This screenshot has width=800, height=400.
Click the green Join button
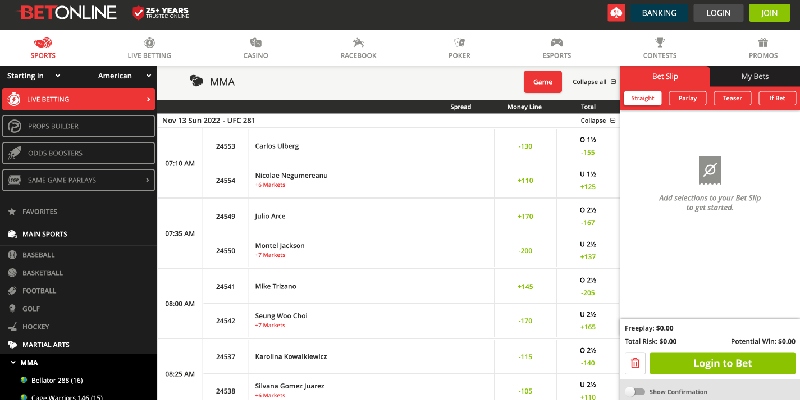[x=769, y=13]
